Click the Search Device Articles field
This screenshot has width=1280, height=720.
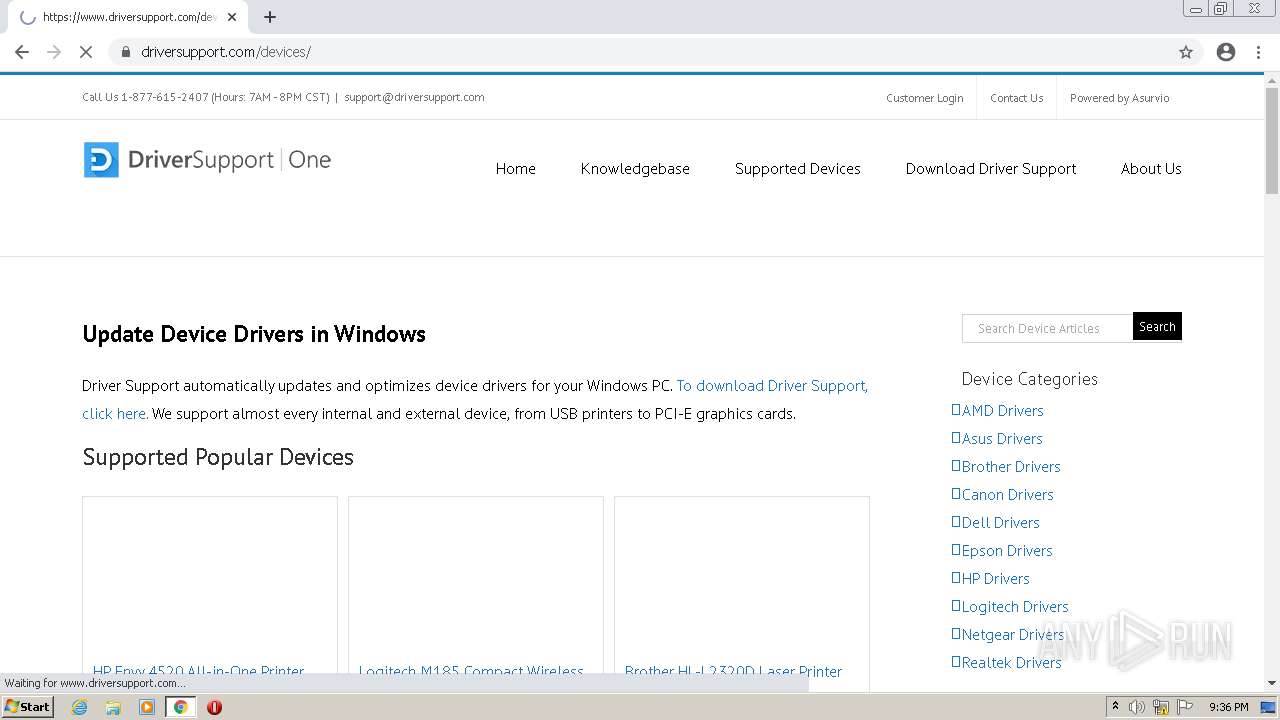[1047, 328]
